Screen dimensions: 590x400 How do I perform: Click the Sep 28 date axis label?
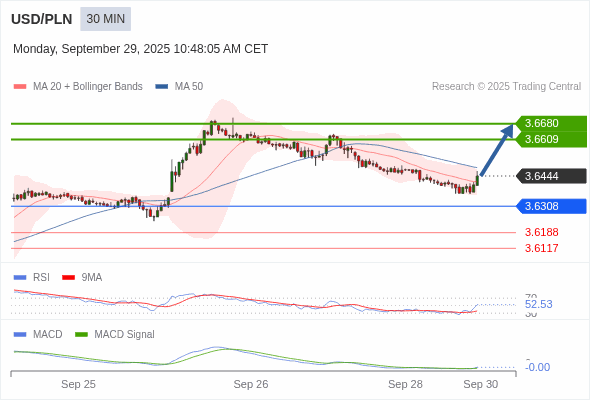pos(405,384)
